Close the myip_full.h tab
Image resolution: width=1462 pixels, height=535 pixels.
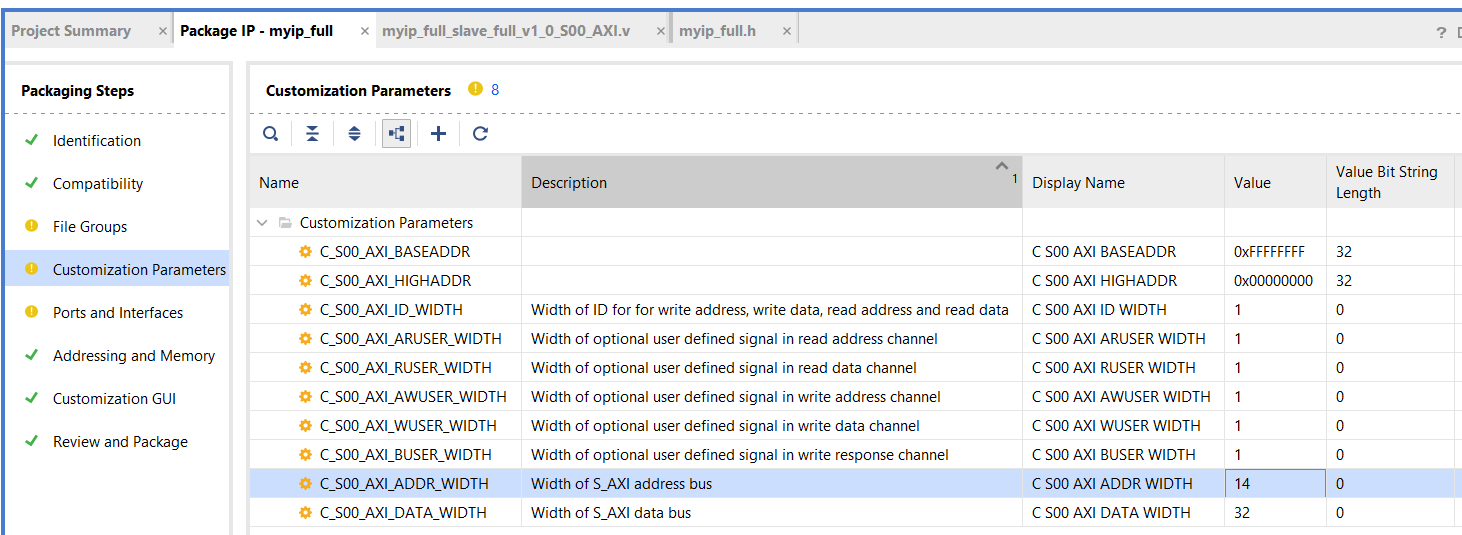[786, 31]
